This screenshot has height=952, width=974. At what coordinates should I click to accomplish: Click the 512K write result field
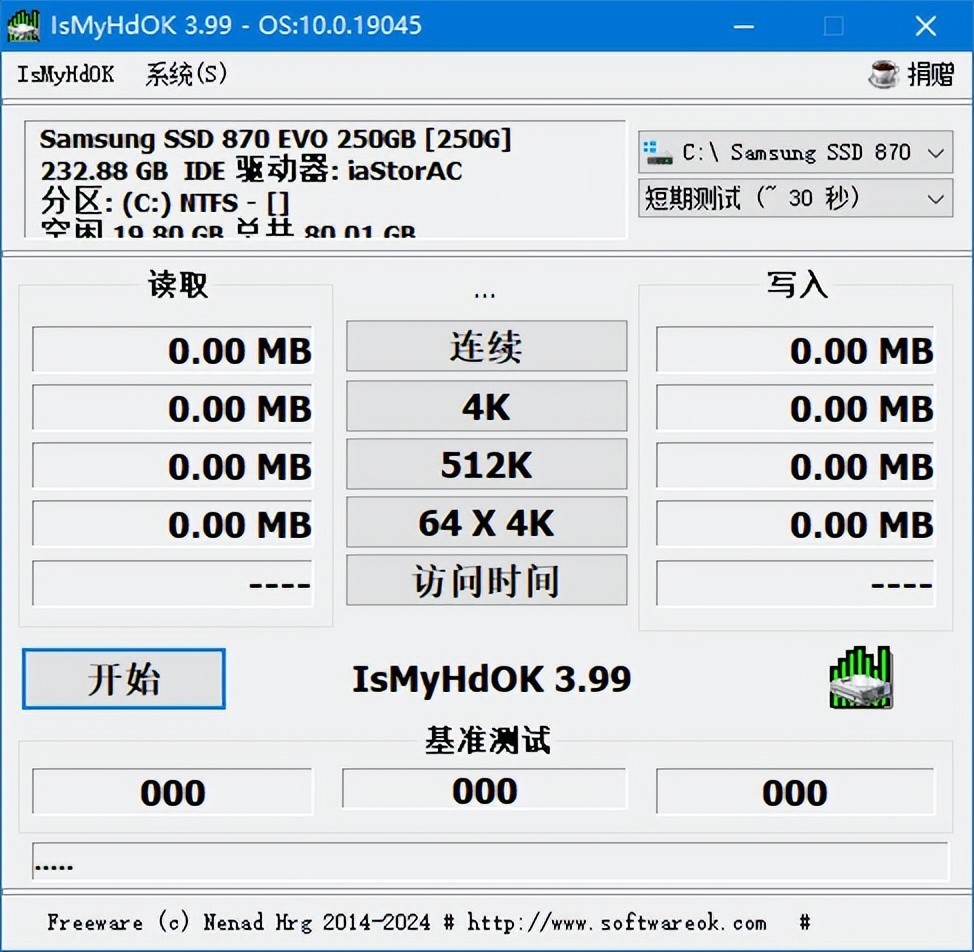point(795,466)
